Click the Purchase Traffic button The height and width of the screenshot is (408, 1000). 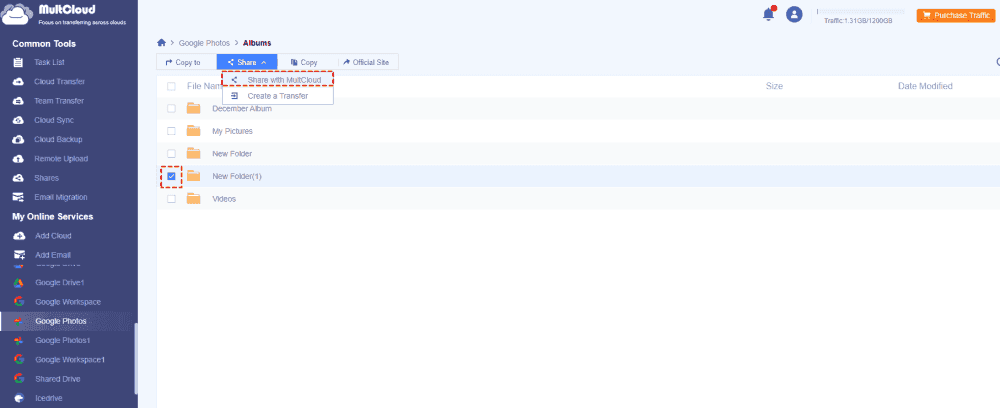[957, 15]
